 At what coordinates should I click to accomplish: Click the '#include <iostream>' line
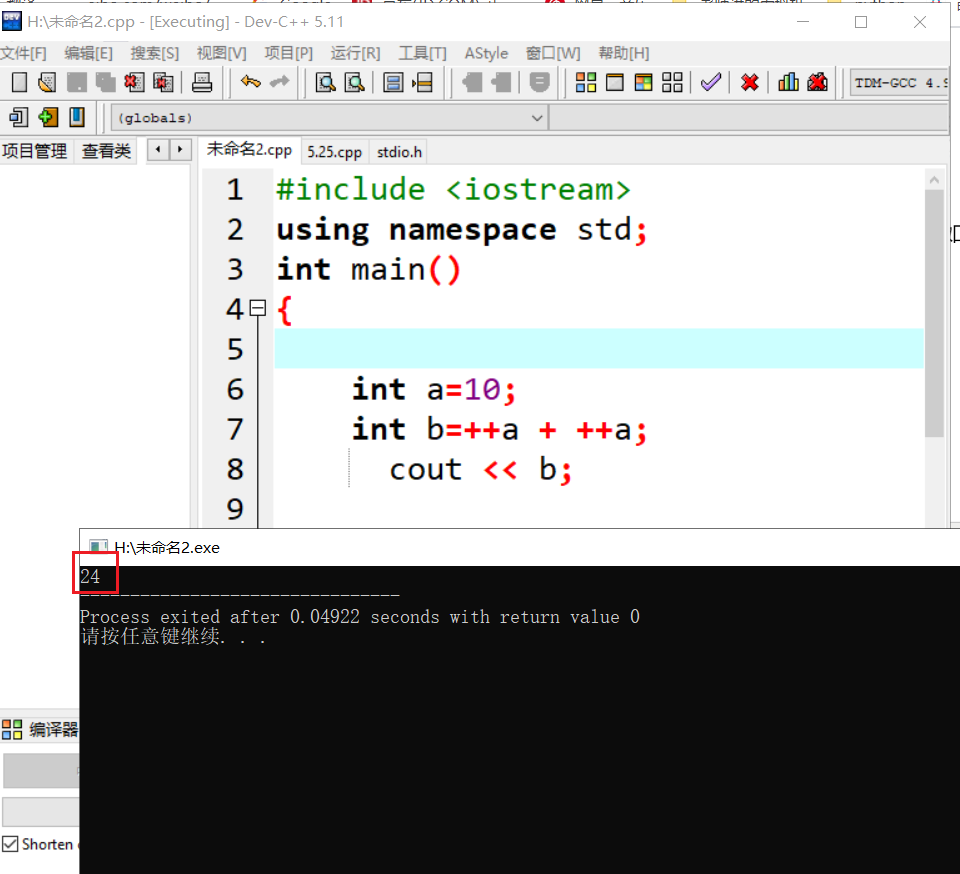(453, 189)
